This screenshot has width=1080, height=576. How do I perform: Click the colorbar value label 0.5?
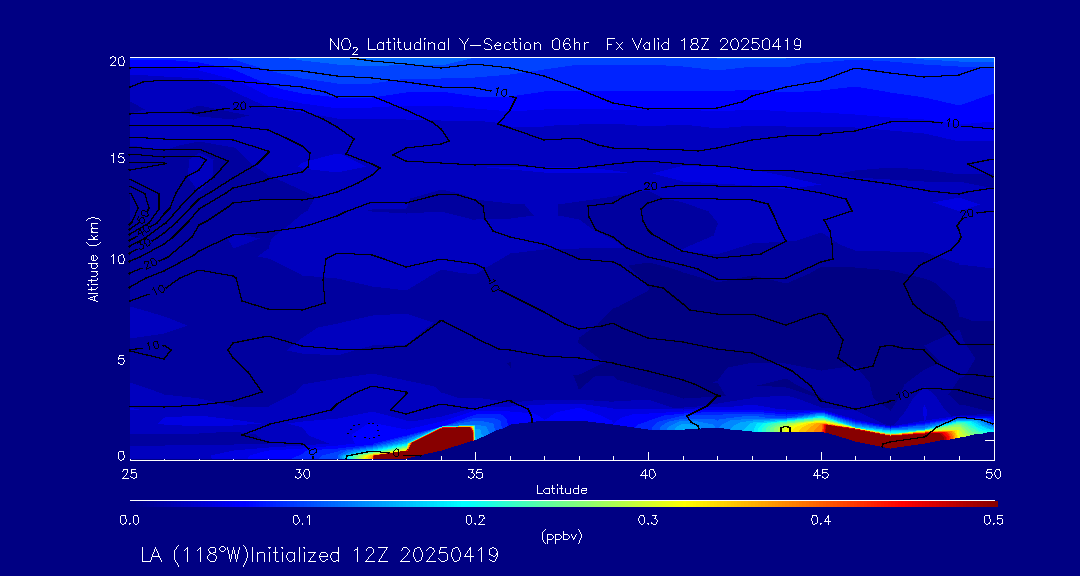click(994, 521)
